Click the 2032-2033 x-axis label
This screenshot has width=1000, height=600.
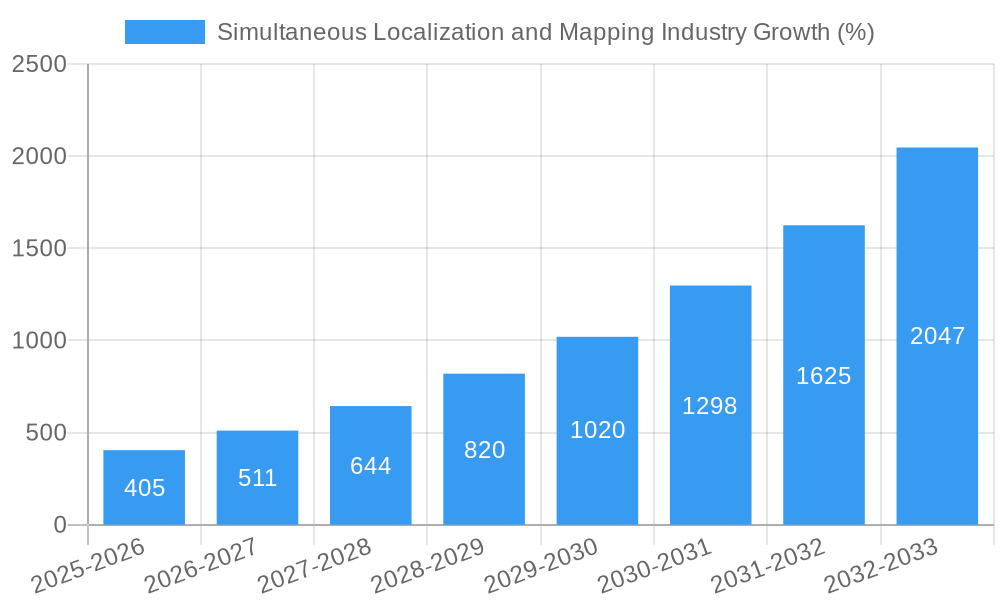tap(882, 565)
